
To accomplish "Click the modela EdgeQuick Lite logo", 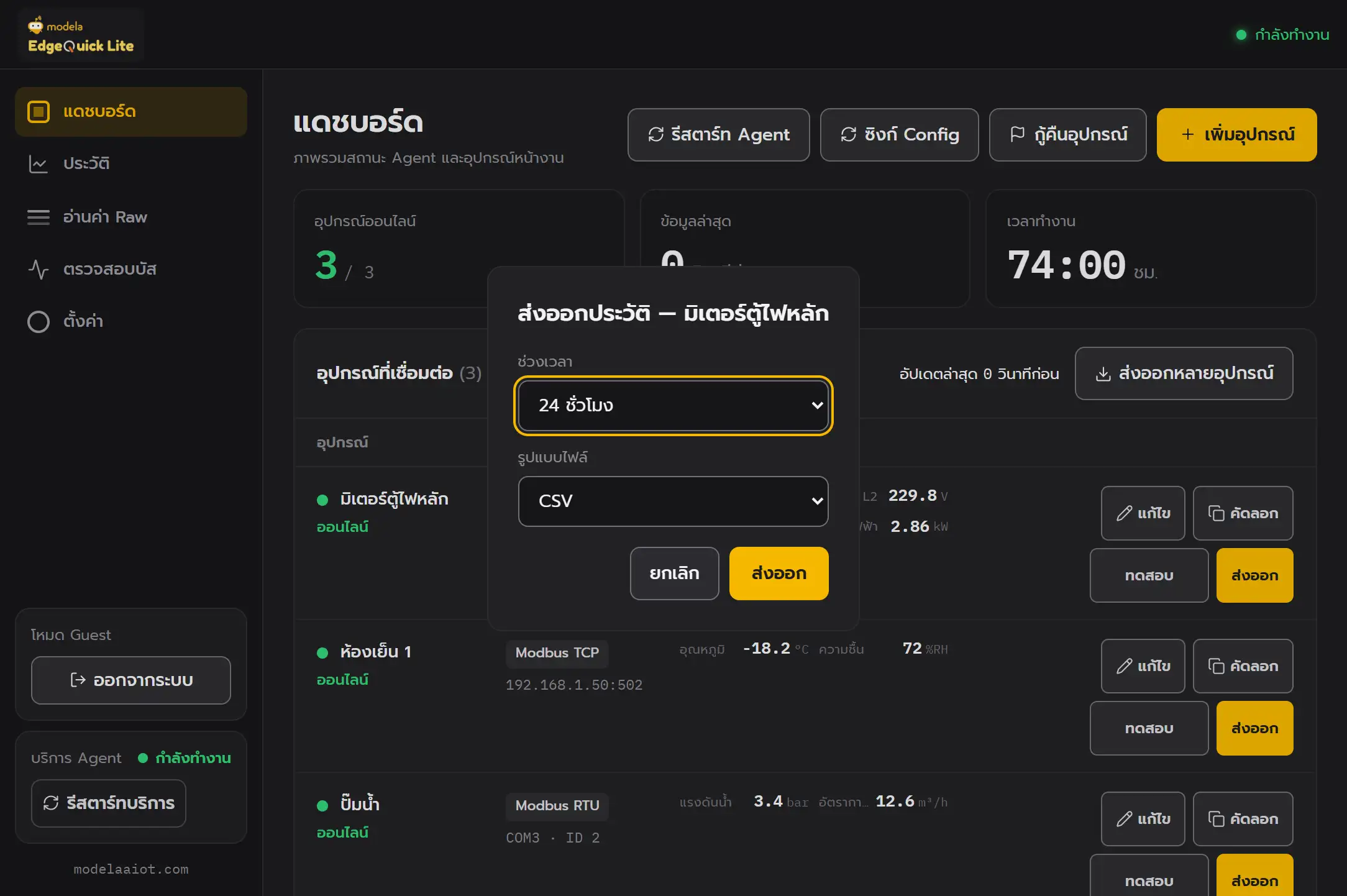I will click(x=81, y=35).
